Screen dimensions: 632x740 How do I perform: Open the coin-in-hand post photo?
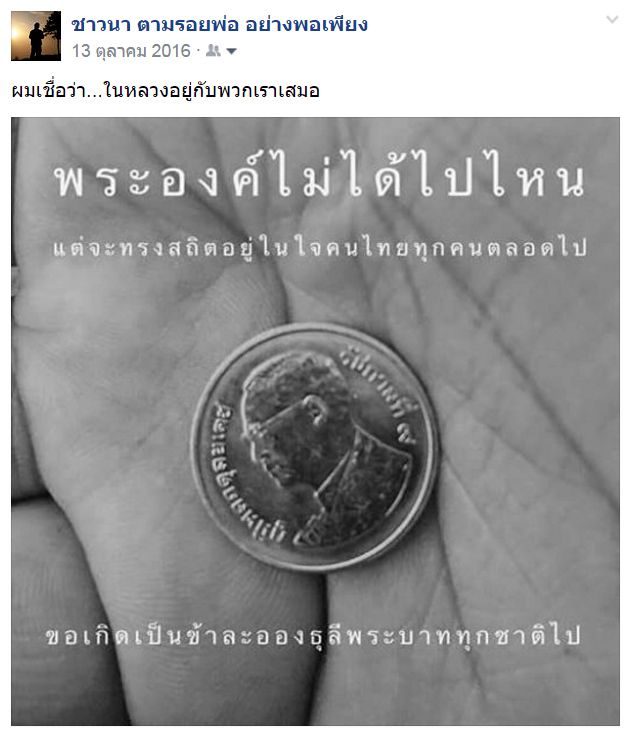[315, 421]
